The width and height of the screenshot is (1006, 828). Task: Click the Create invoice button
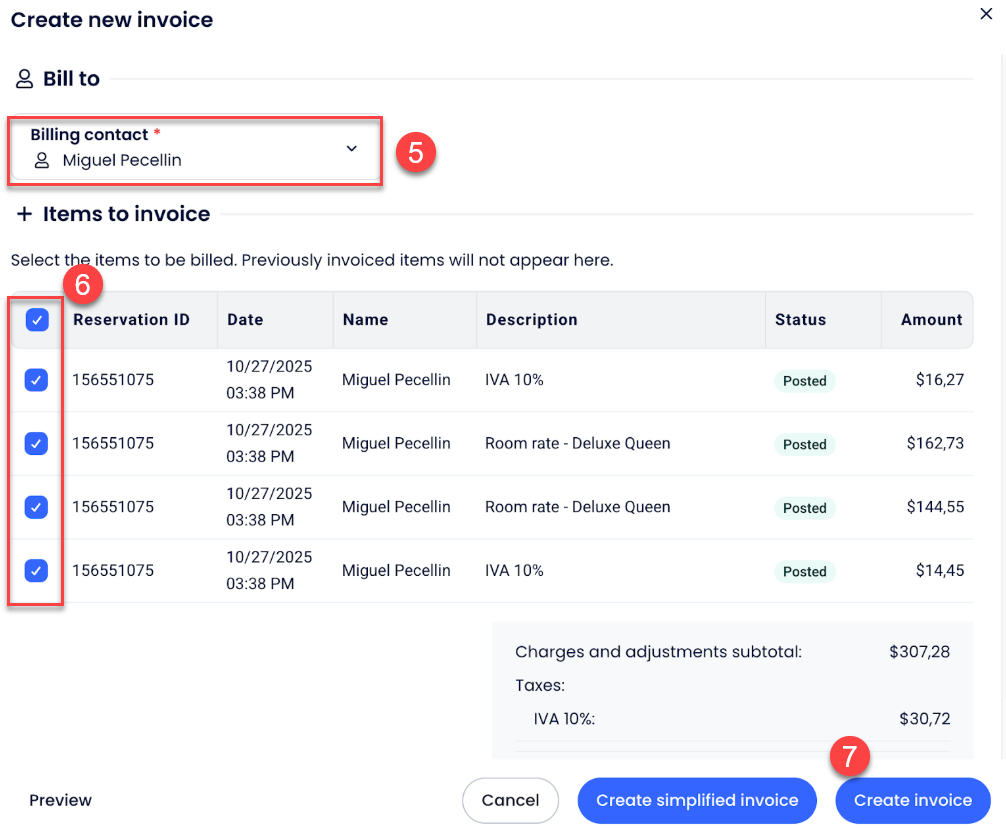pos(912,800)
